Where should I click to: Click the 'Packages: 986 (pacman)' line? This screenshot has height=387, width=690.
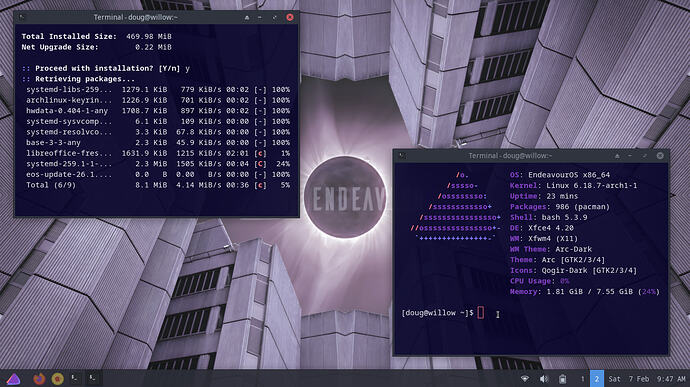(560, 206)
